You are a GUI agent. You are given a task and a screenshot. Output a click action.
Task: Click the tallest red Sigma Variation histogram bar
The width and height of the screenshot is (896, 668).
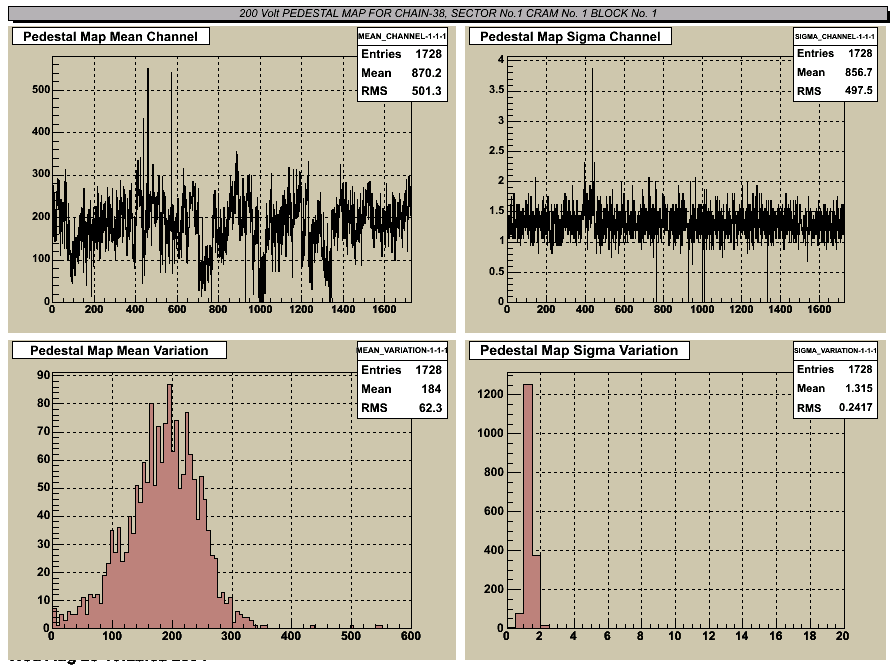point(527,506)
